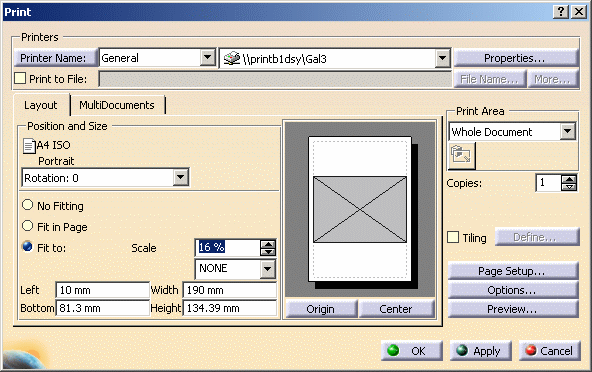Open the Options... dialog
The height and width of the screenshot is (372, 592).
[x=513, y=290]
